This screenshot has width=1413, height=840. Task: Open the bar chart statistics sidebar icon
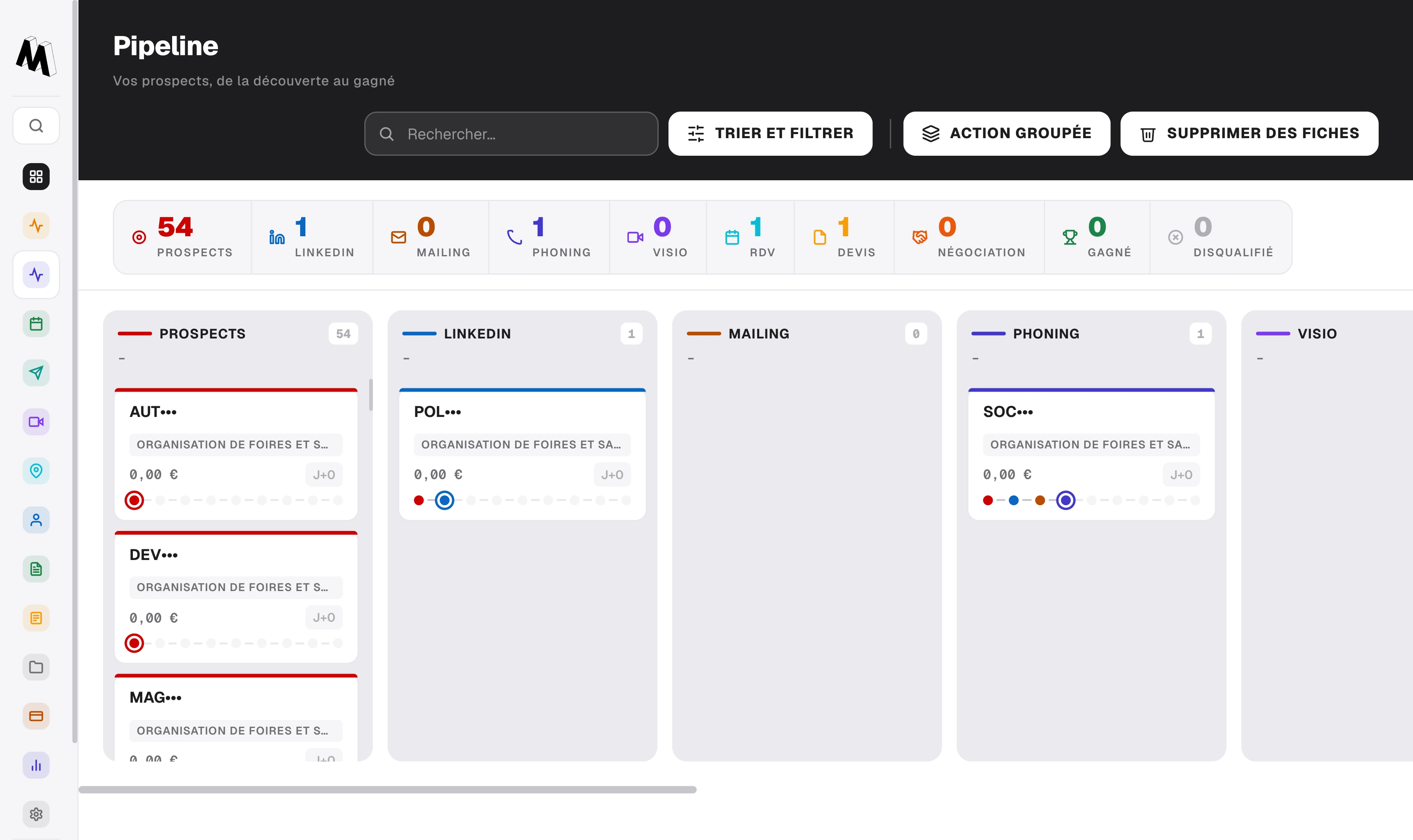pyautogui.click(x=36, y=765)
